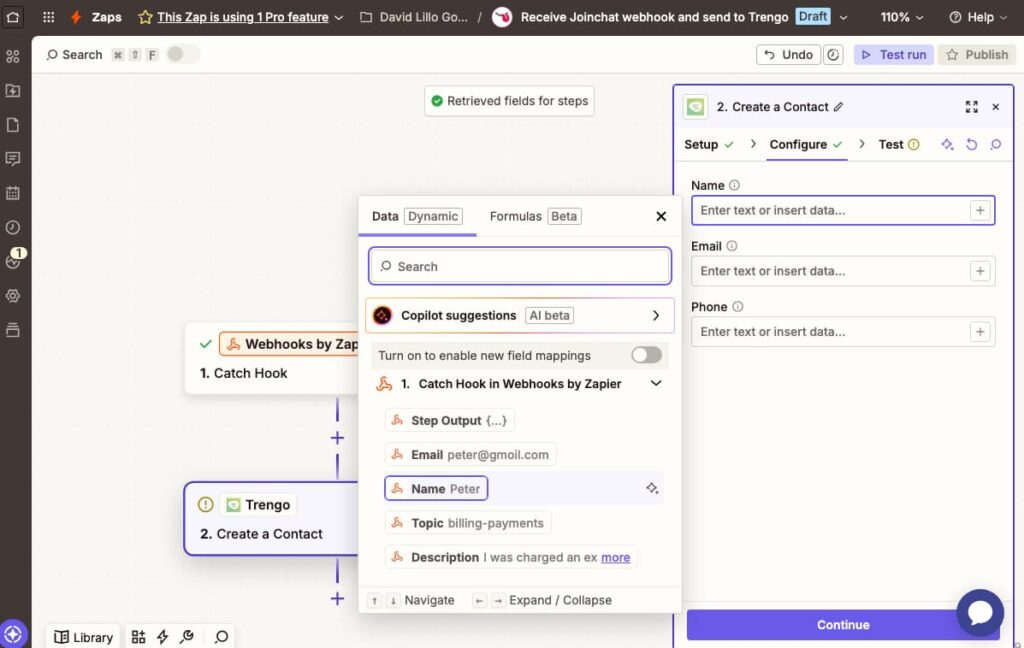
Task: Select the Catch Hook step card
Action: tap(272, 358)
